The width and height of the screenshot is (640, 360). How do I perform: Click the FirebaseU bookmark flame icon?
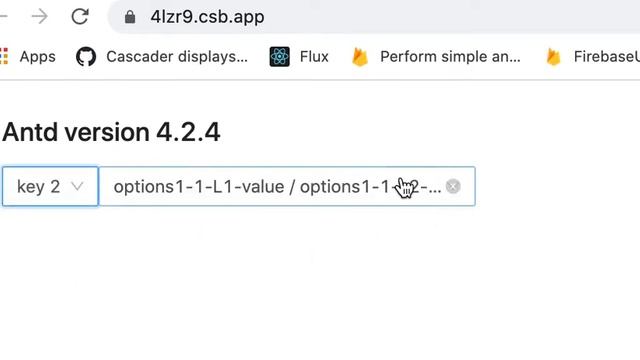coord(553,57)
